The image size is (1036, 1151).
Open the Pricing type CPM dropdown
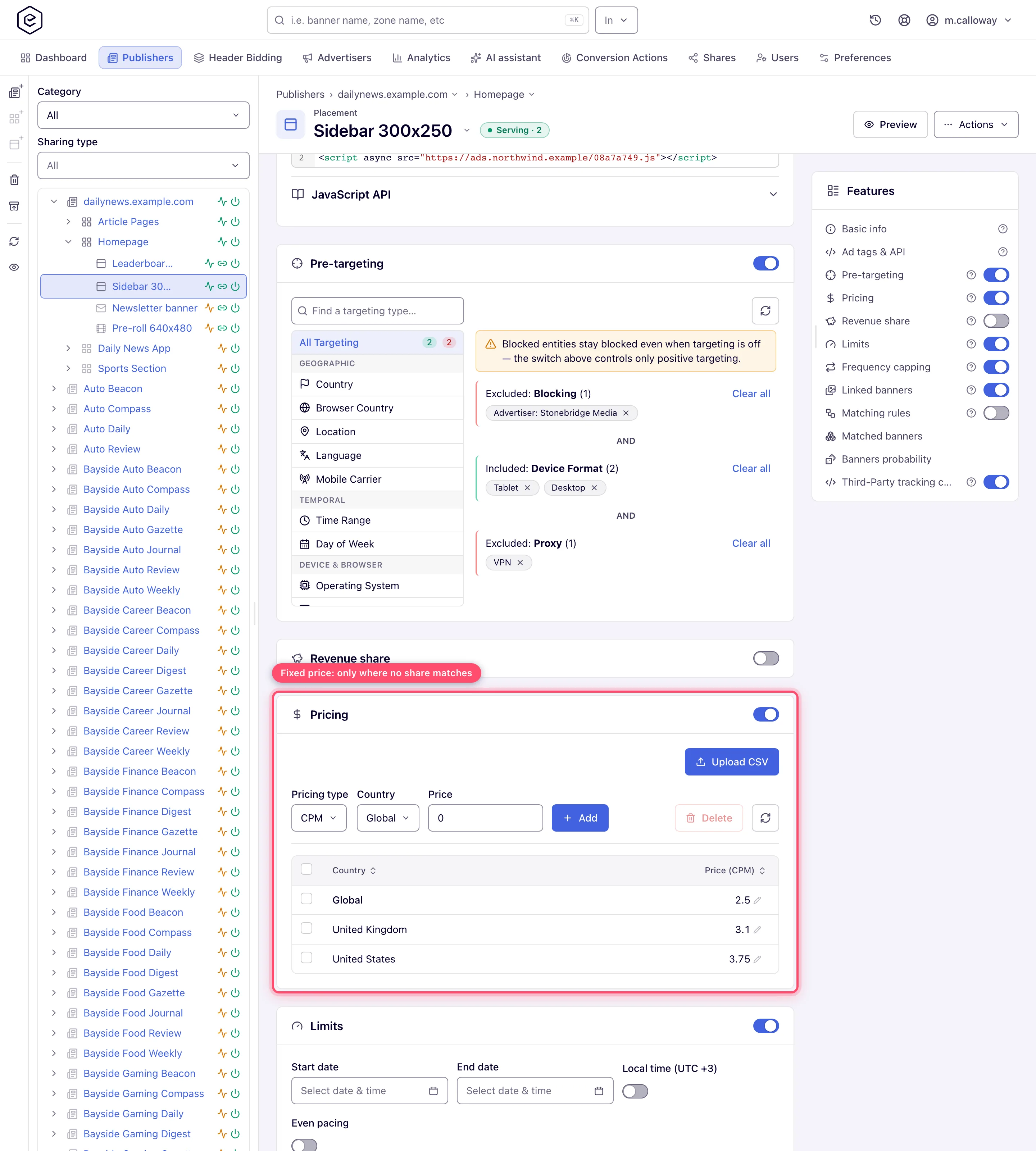[319, 818]
